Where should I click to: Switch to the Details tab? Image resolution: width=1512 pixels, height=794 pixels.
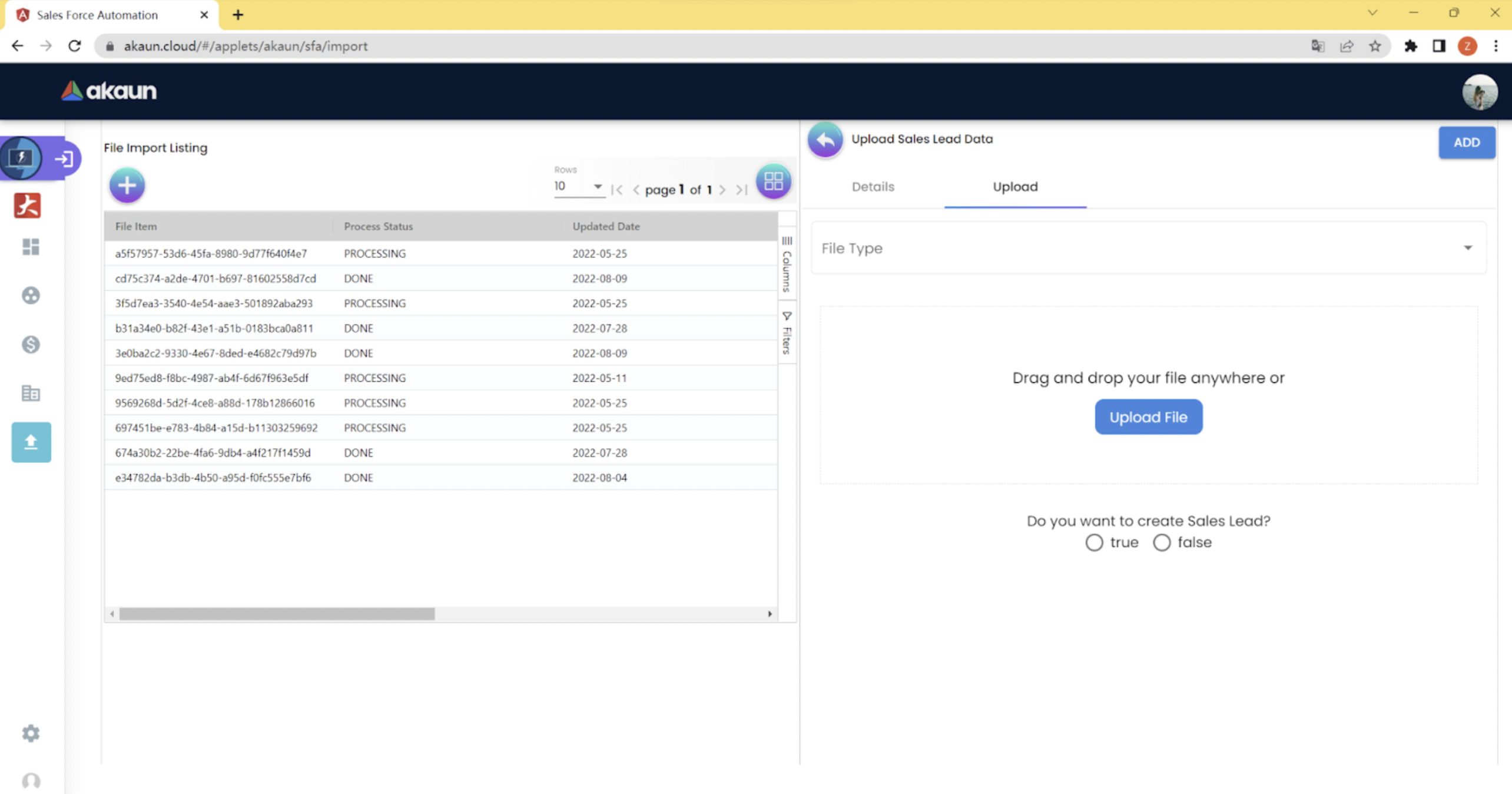click(x=873, y=187)
